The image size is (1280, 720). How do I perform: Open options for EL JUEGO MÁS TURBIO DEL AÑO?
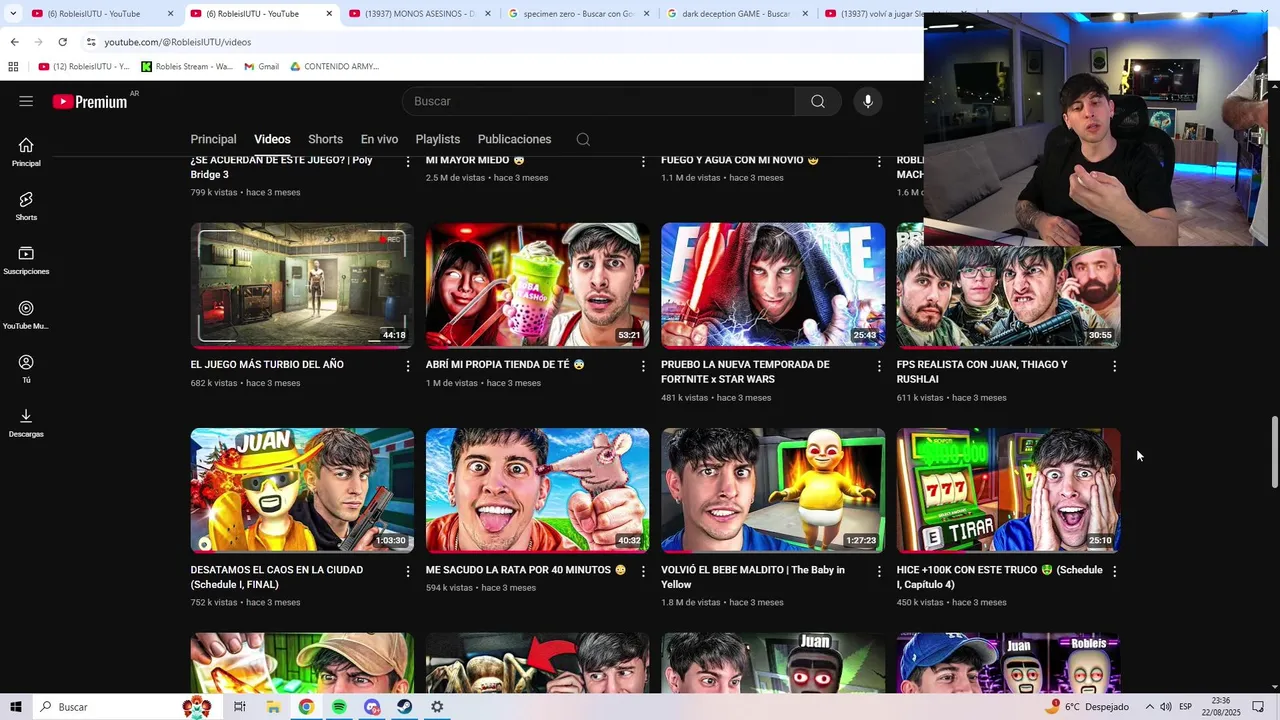(407, 366)
